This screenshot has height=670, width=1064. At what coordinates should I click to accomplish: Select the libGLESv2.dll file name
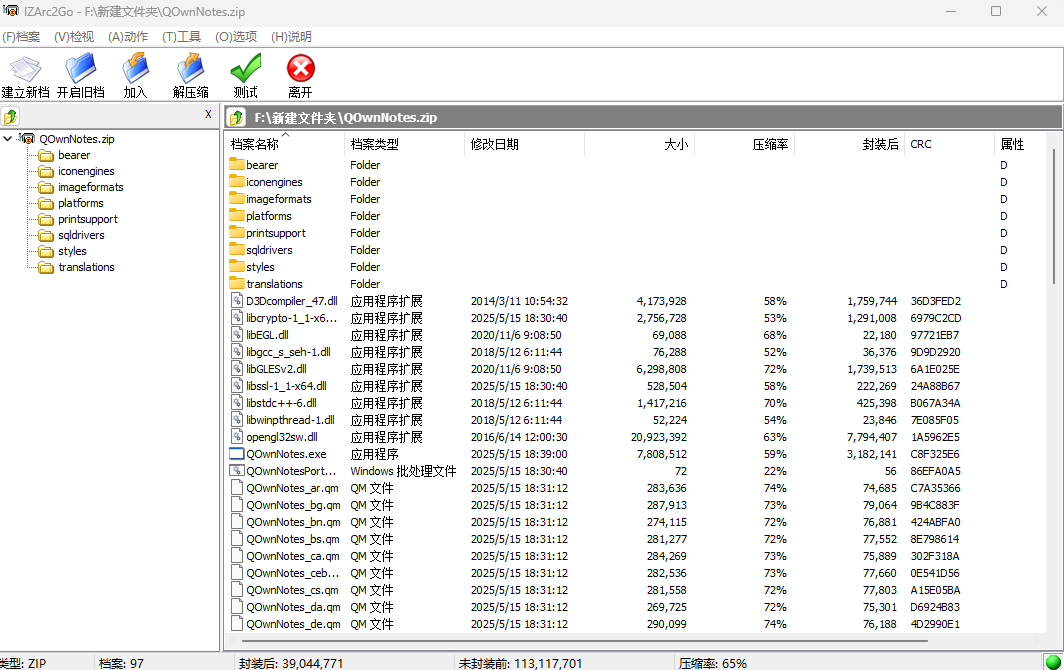point(276,369)
